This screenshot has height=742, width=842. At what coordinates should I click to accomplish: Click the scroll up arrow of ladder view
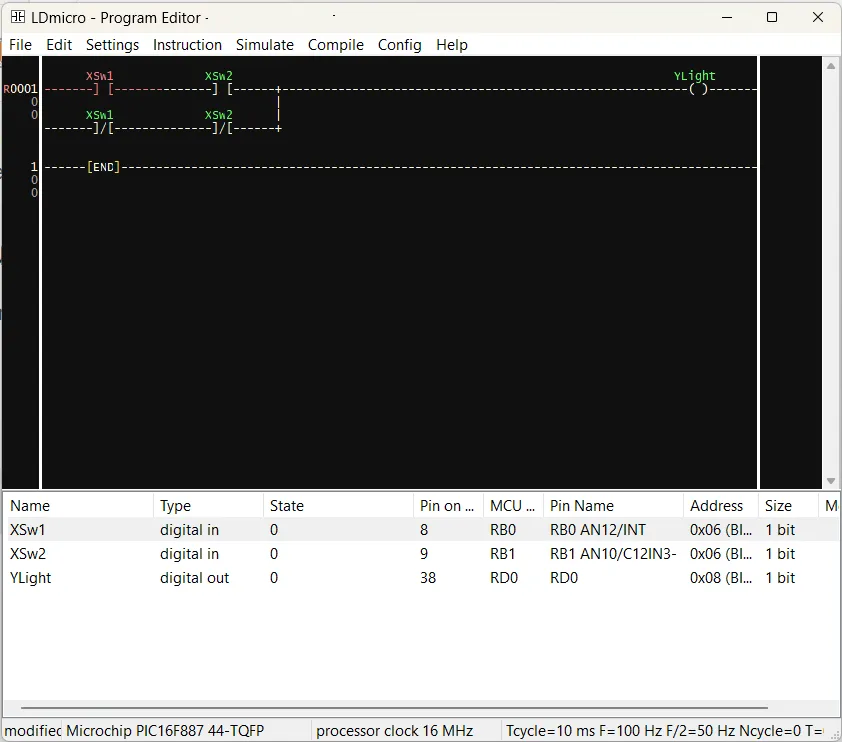pyautogui.click(x=831, y=66)
